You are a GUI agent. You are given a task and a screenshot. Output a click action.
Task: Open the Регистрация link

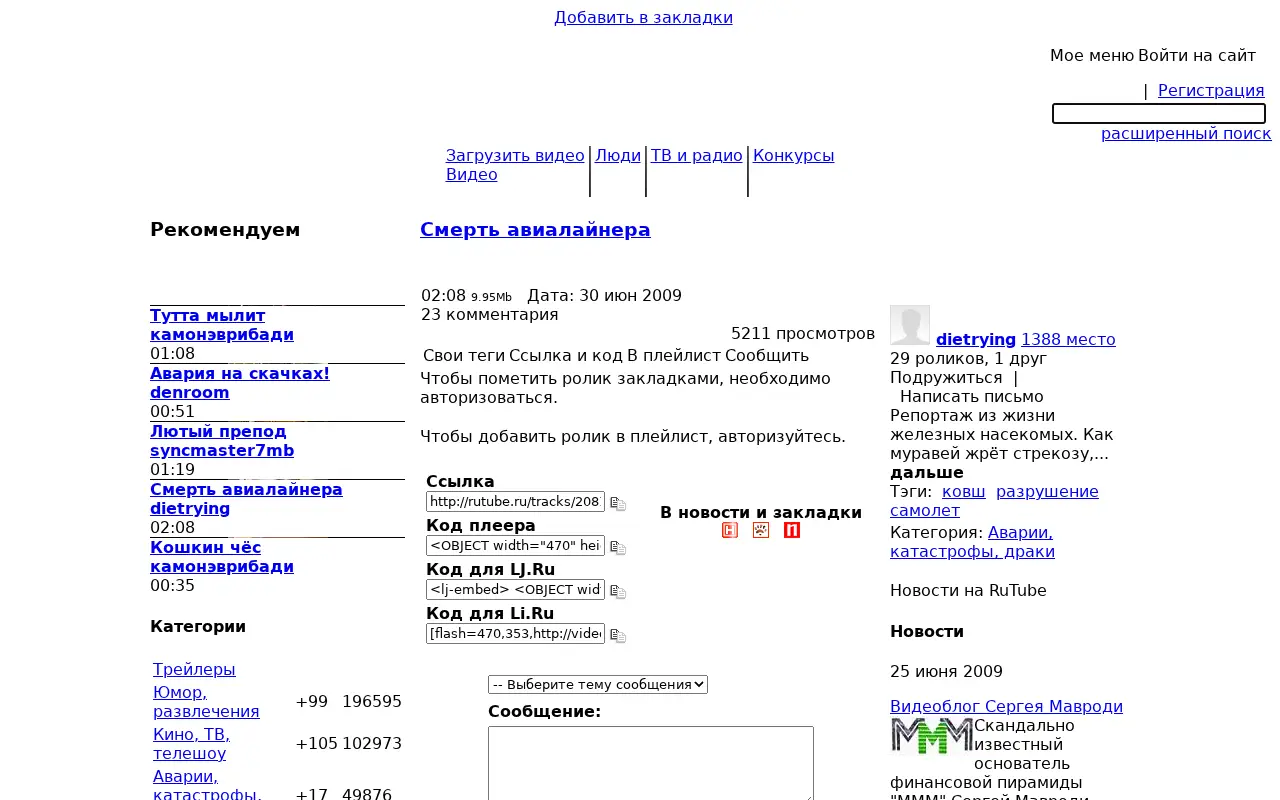coord(1211,91)
